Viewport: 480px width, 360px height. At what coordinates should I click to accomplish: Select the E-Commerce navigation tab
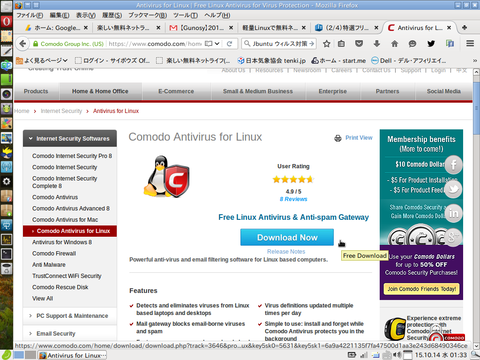click(176, 91)
